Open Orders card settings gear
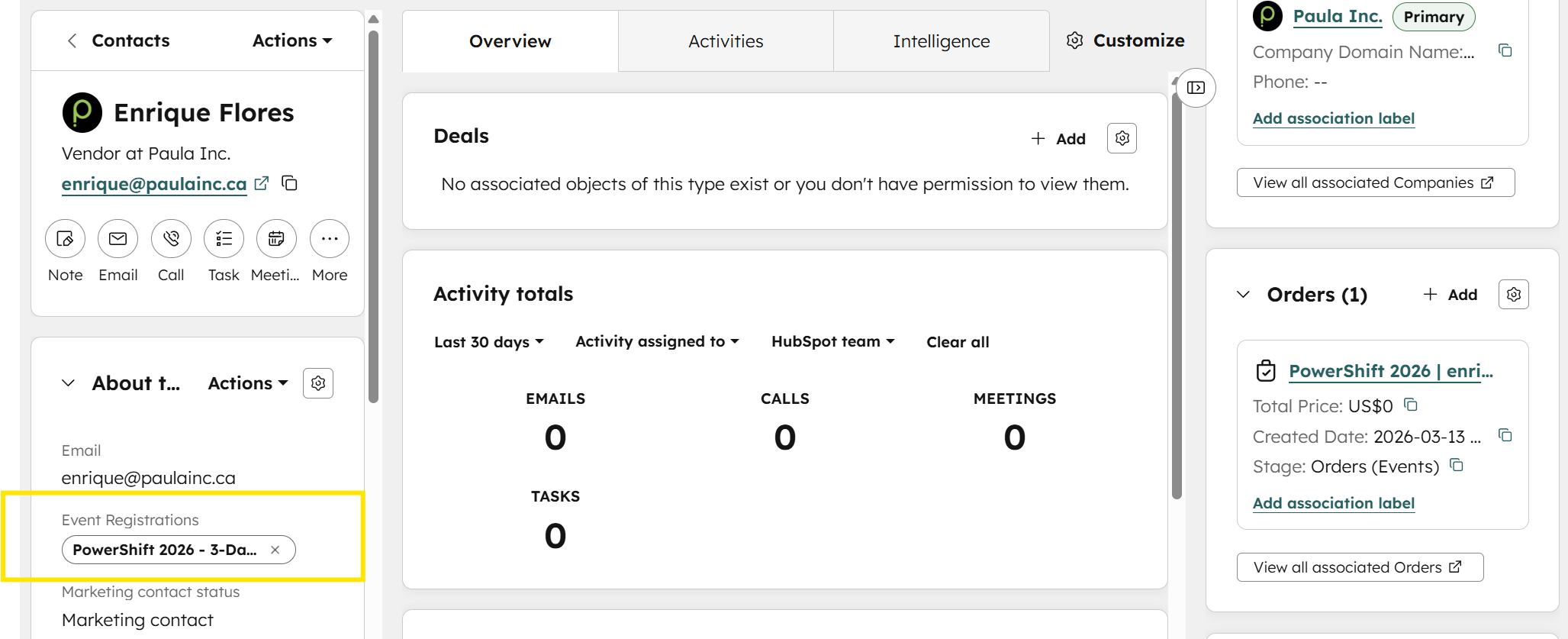The height and width of the screenshot is (639, 1568). (1514, 295)
